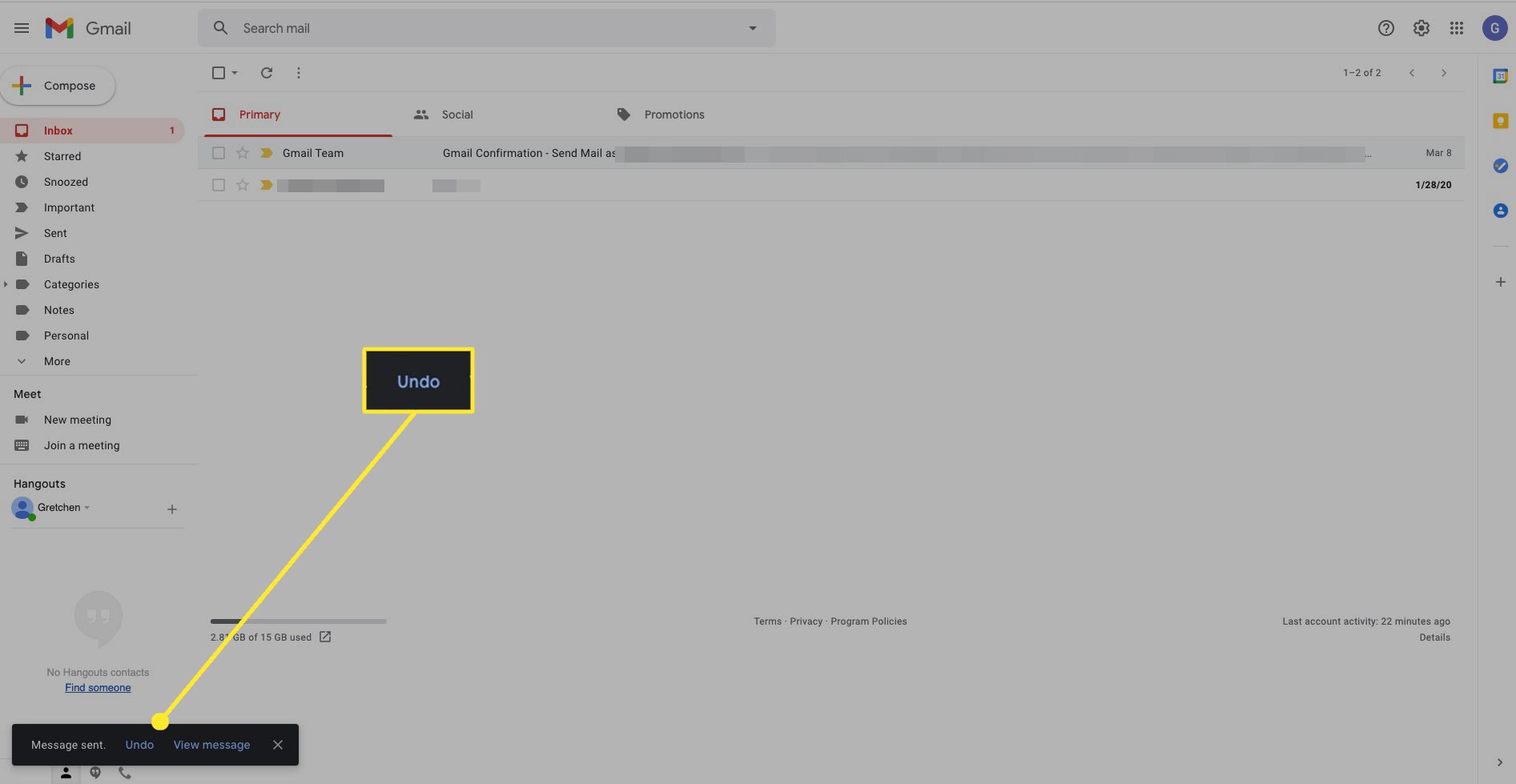Add a new Hangouts conversation plus
Image resolution: width=1516 pixels, height=784 pixels.
pyautogui.click(x=171, y=509)
